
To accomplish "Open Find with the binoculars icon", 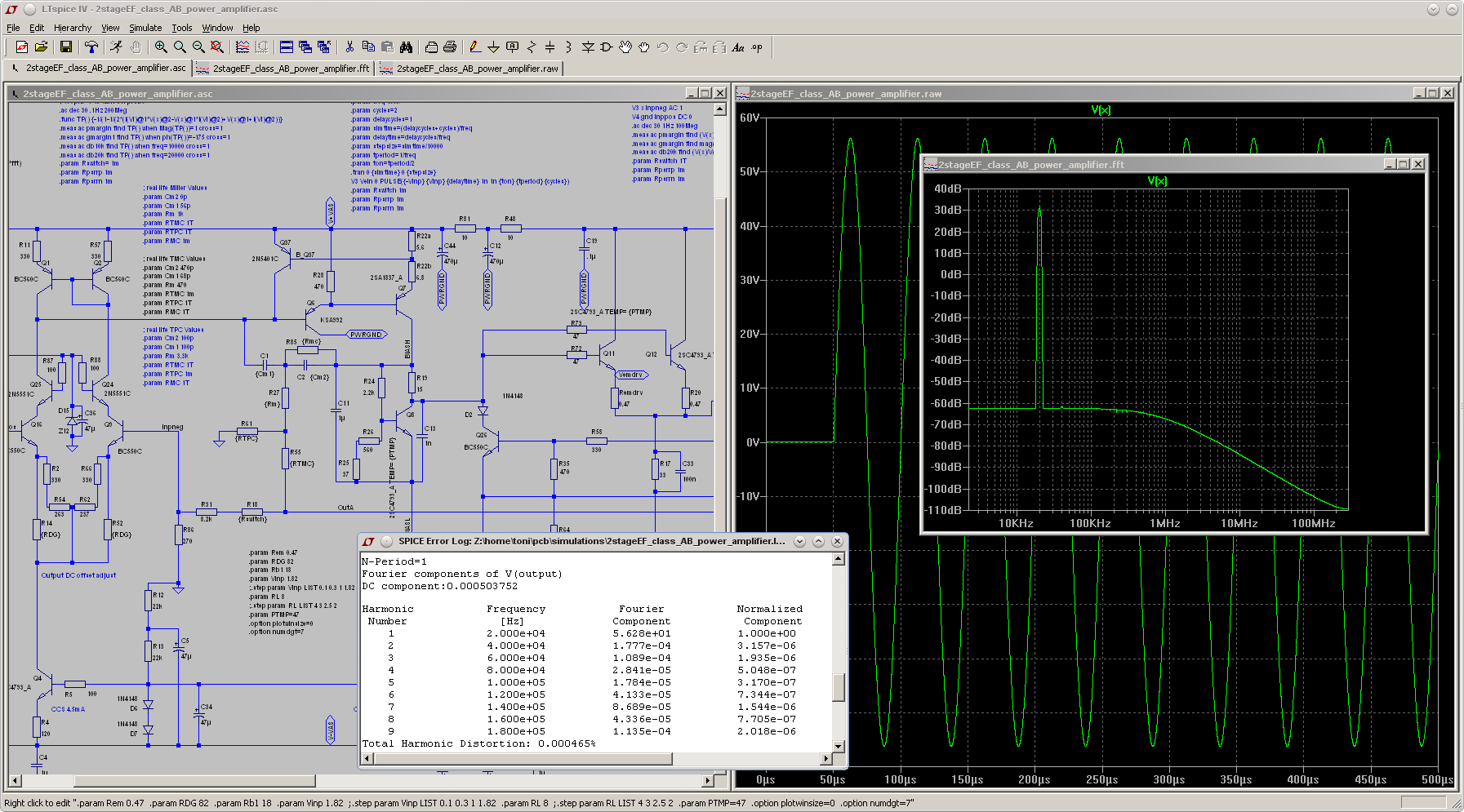I will 406,47.
